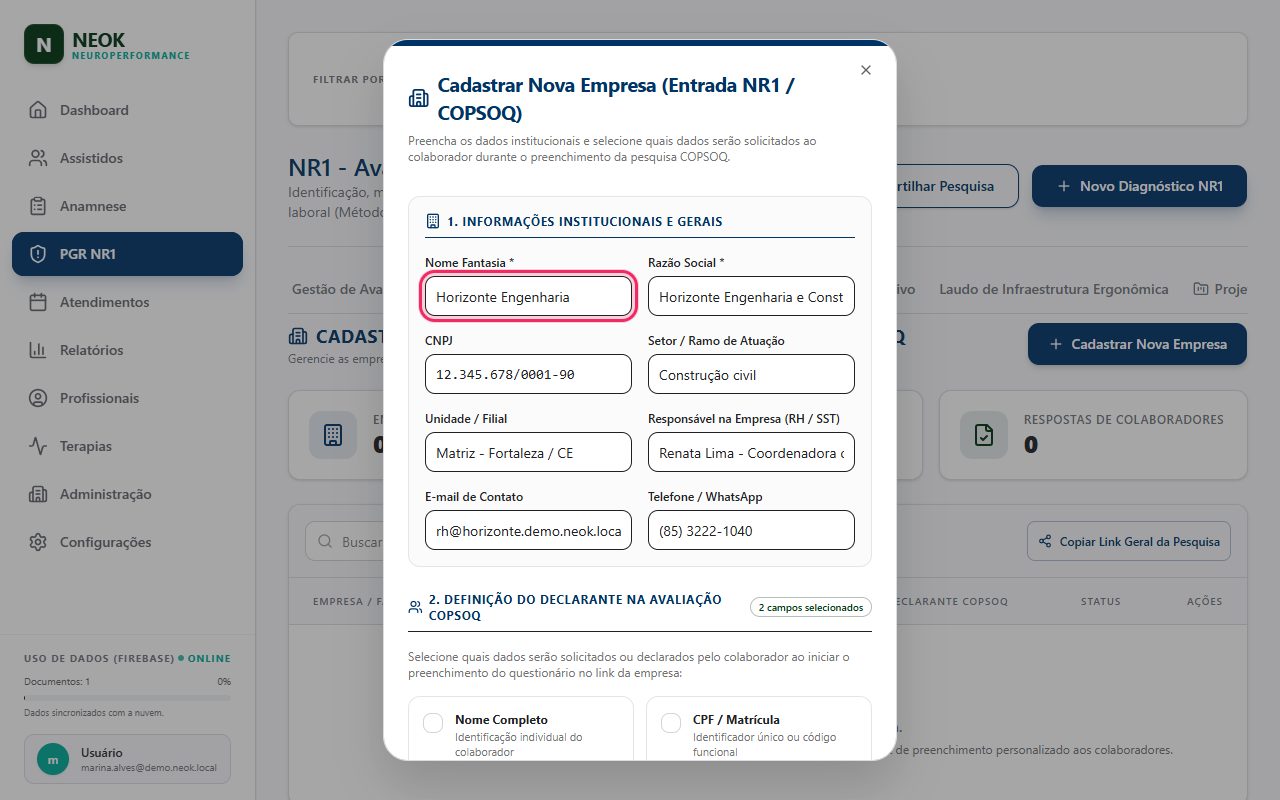Viewport: 1280px width, 800px height.
Task: Click the building icon beside the dialog title
Action: tap(418, 98)
